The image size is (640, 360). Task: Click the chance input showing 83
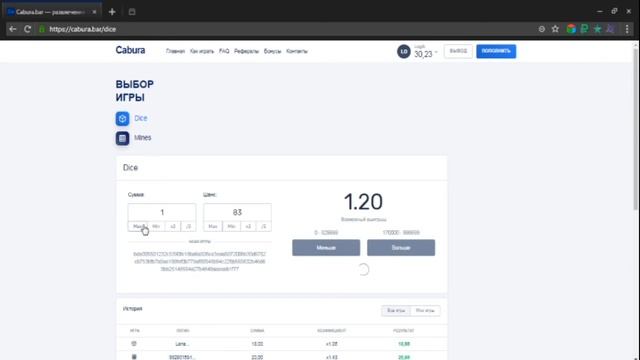(x=237, y=212)
